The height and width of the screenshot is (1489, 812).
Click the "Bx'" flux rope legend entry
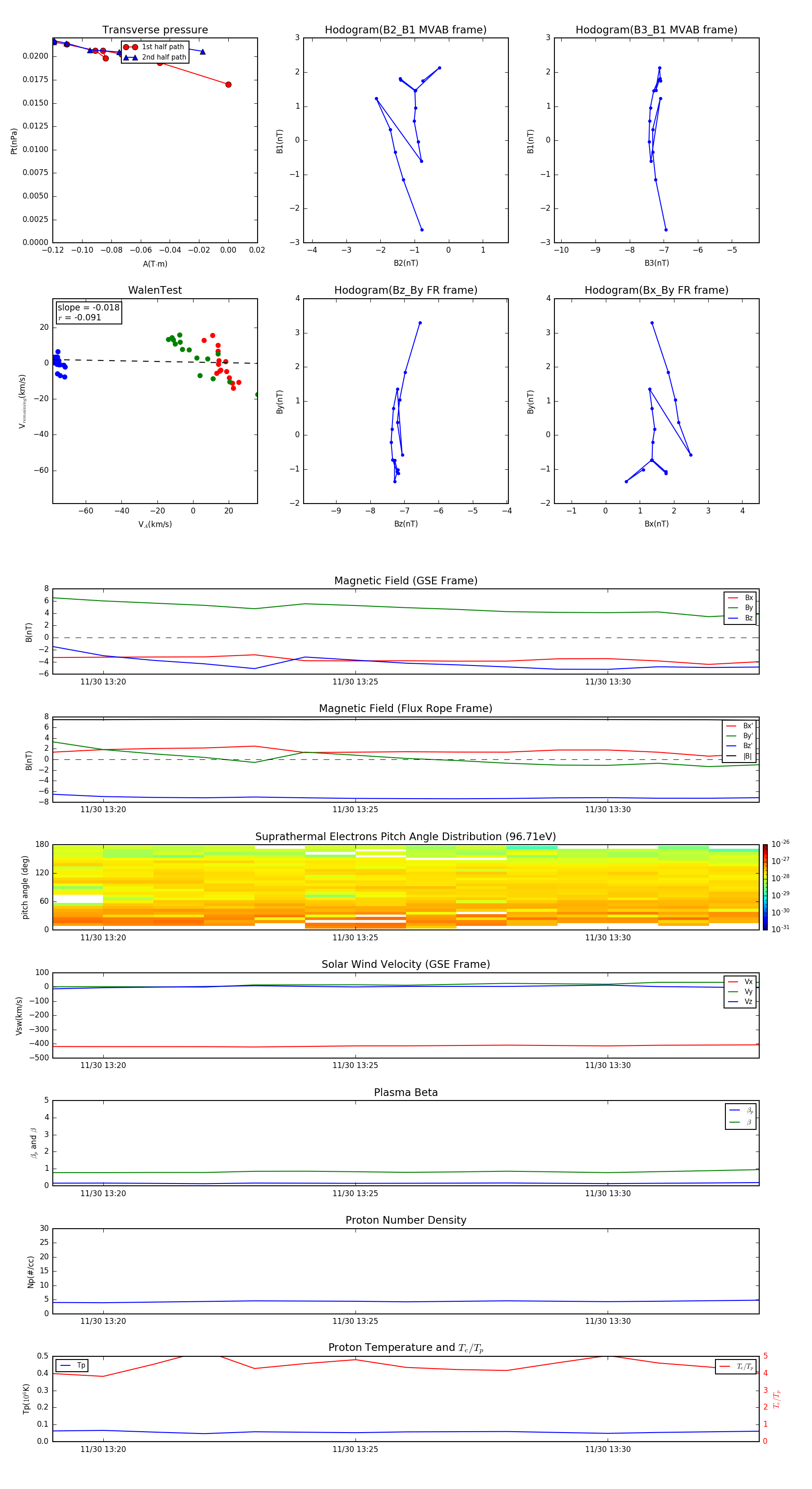tap(740, 726)
